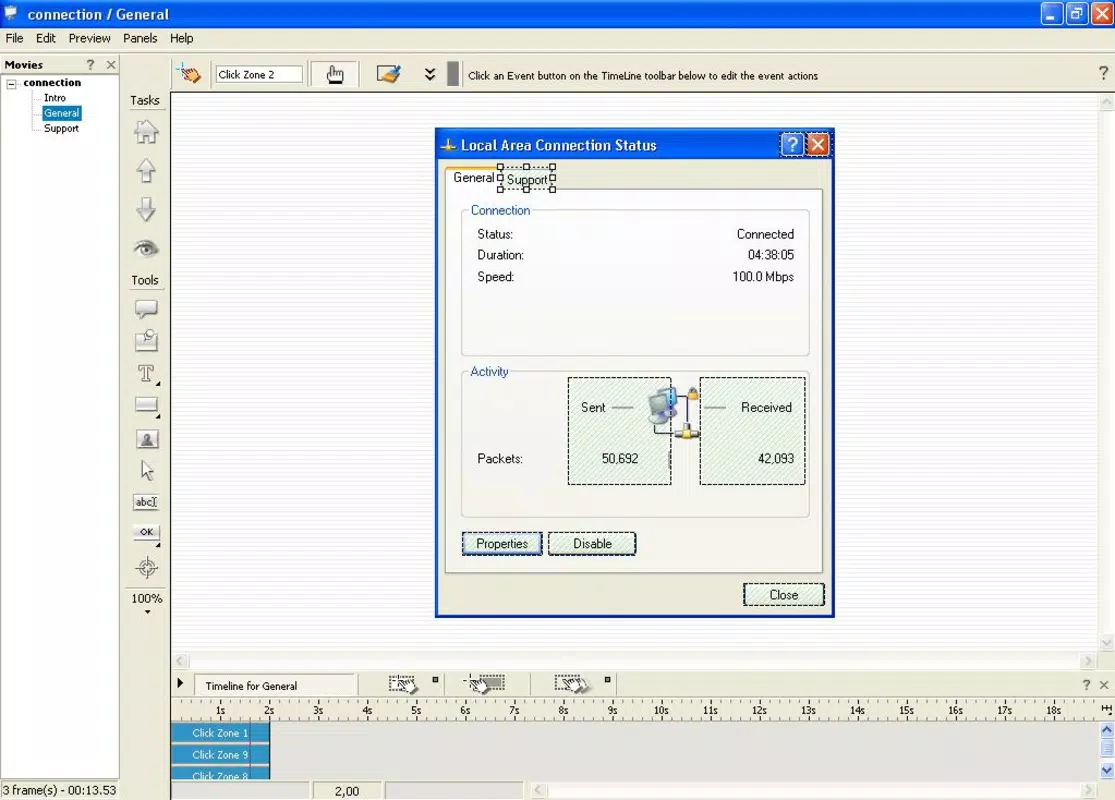Click the down arrow task icon
This screenshot has height=800, width=1115.
tap(146, 210)
